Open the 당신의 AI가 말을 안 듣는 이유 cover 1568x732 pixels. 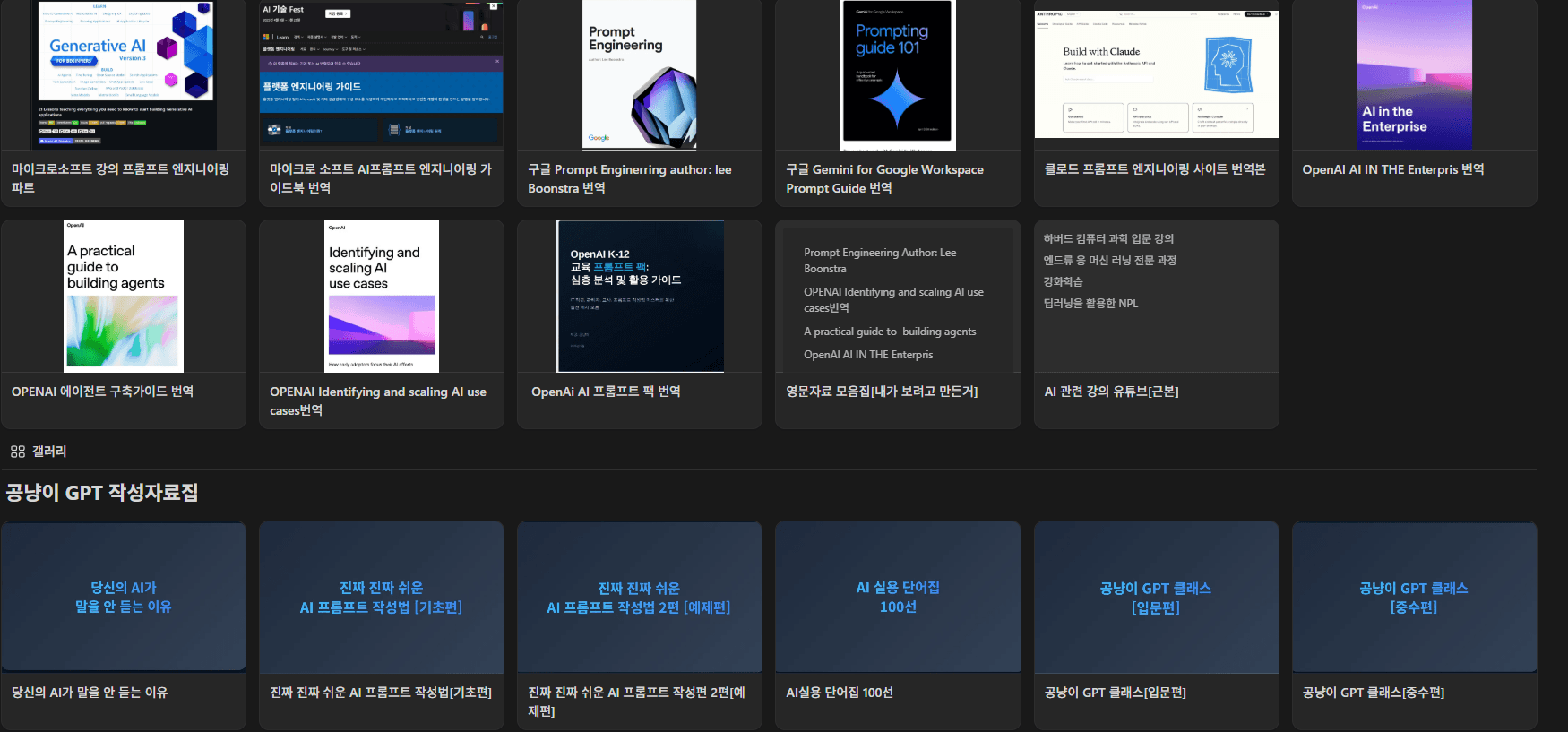point(124,597)
